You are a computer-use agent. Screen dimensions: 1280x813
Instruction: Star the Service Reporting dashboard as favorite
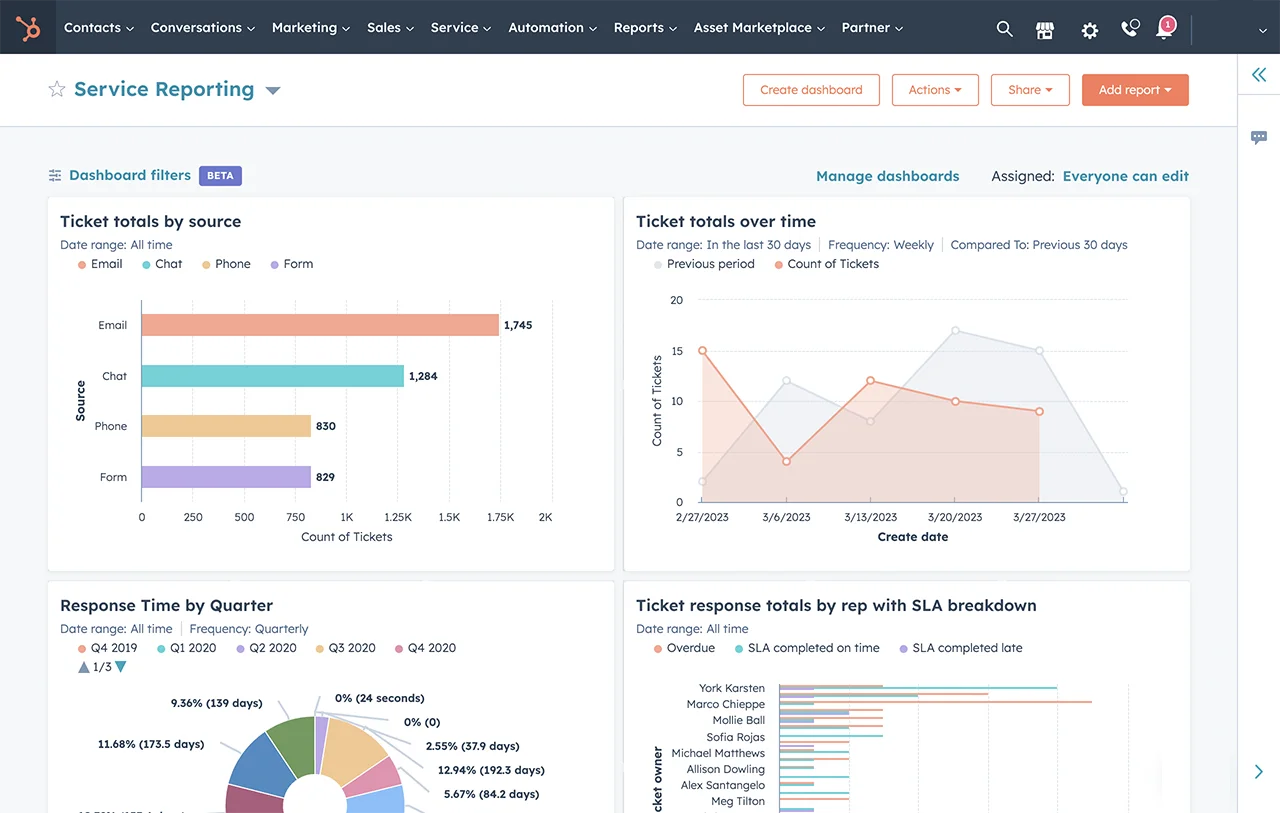pyautogui.click(x=57, y=88)
